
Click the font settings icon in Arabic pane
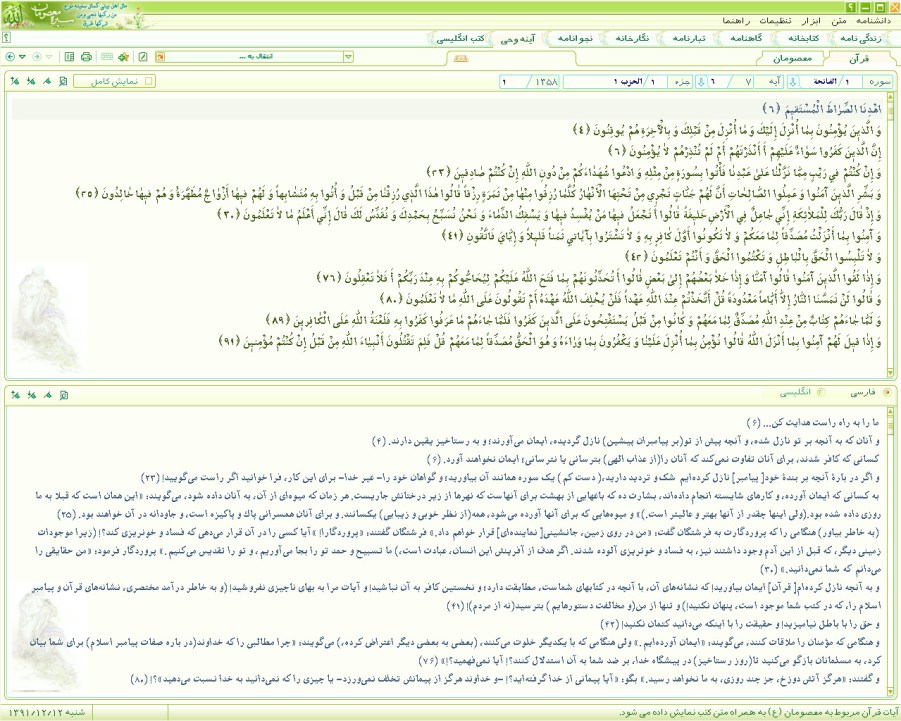47,81
